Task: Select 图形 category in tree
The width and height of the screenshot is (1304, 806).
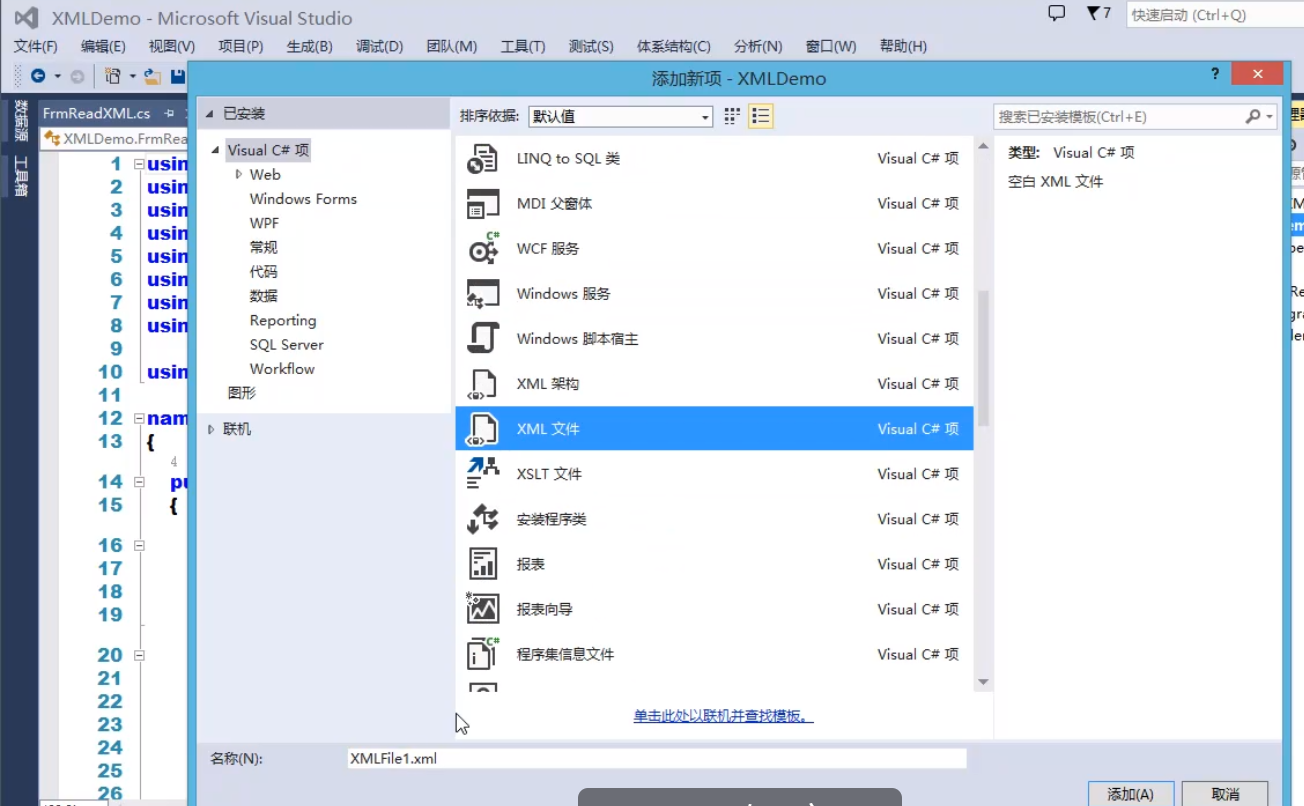Action: click(x=242, y=393)
